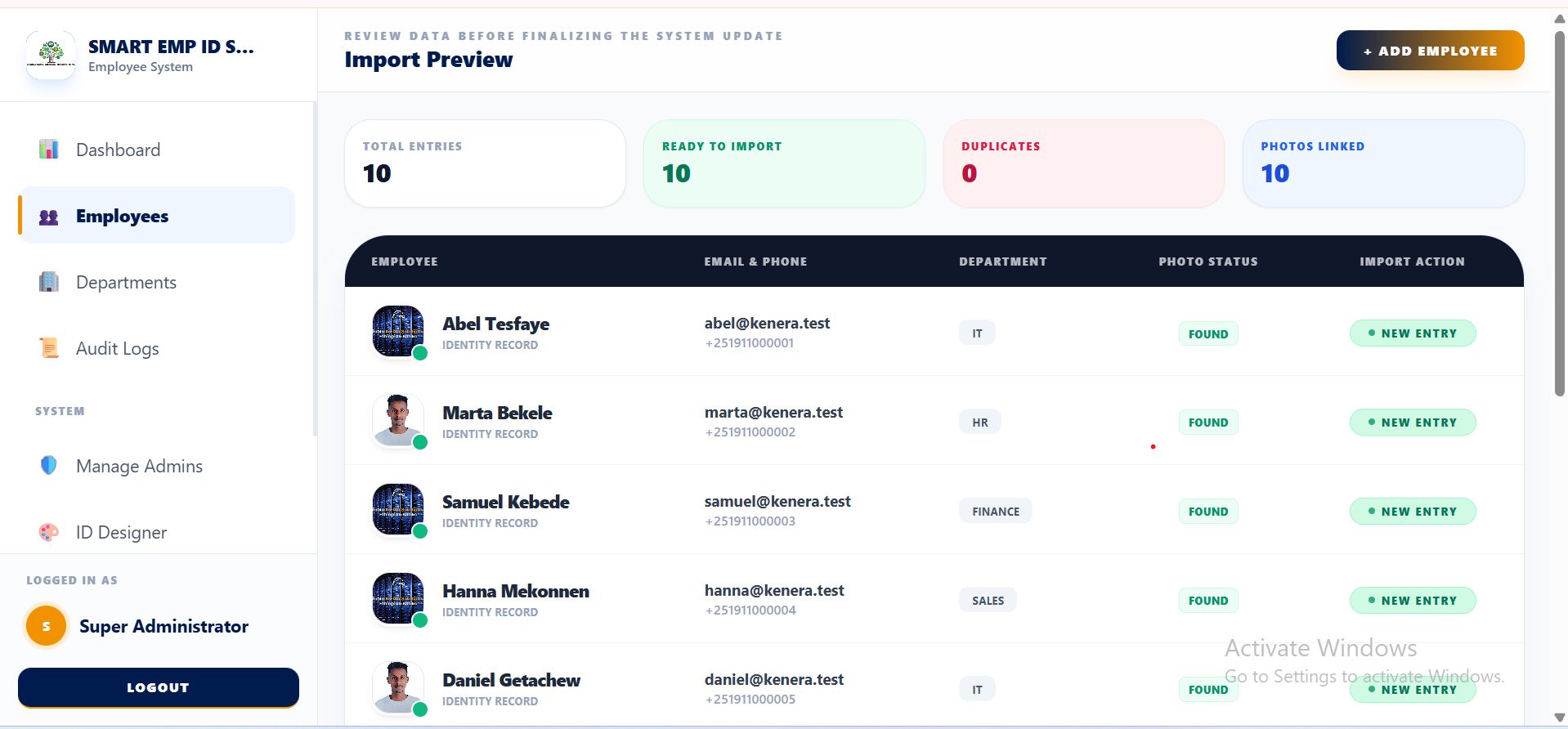
Task: Open Marta Bekele's photo thumbnail
Action: (x=398, y=420)
